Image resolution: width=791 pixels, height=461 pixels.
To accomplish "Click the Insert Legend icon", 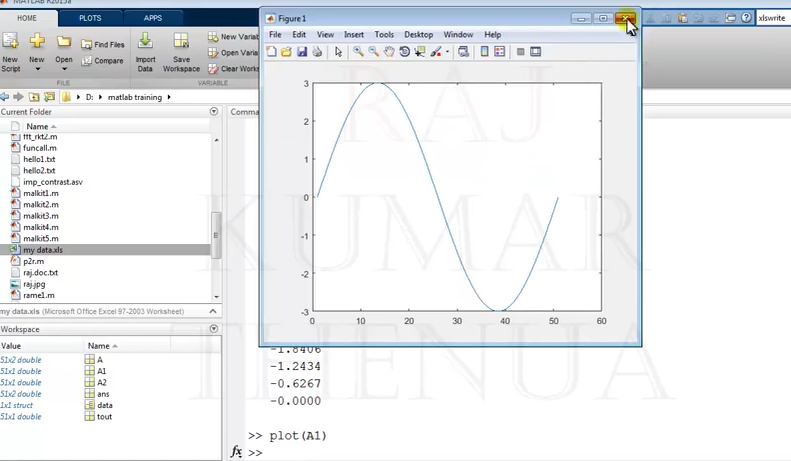I will coord(499,51).
